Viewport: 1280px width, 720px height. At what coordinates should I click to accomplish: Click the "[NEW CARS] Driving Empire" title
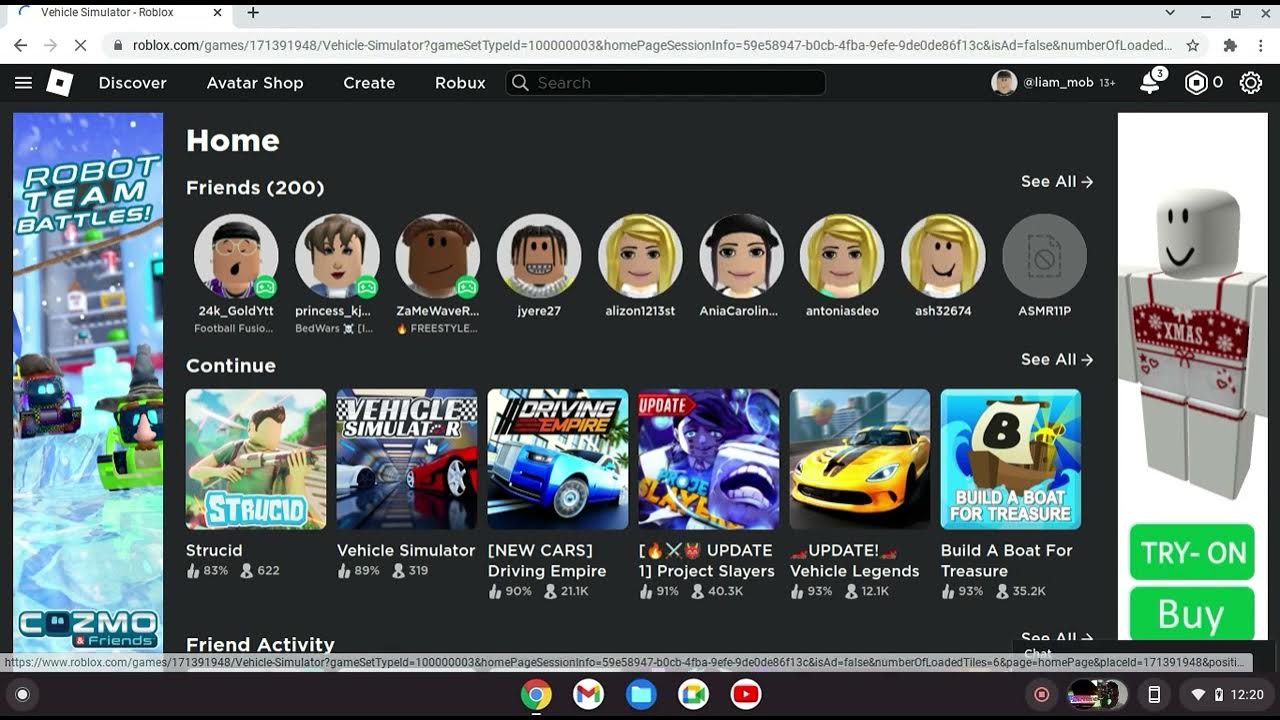click(x=547, y=561)
